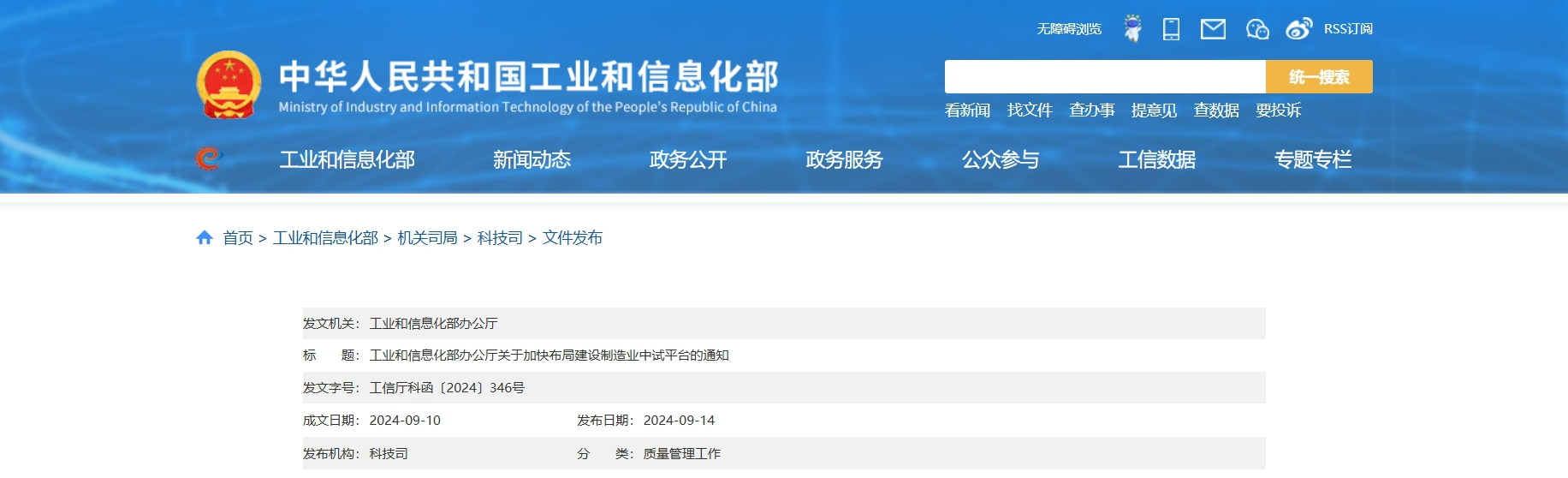The image size is (1568, 478).
Task: Click the 成文日期 value 2024-09-10
Action: coord(405,421)
